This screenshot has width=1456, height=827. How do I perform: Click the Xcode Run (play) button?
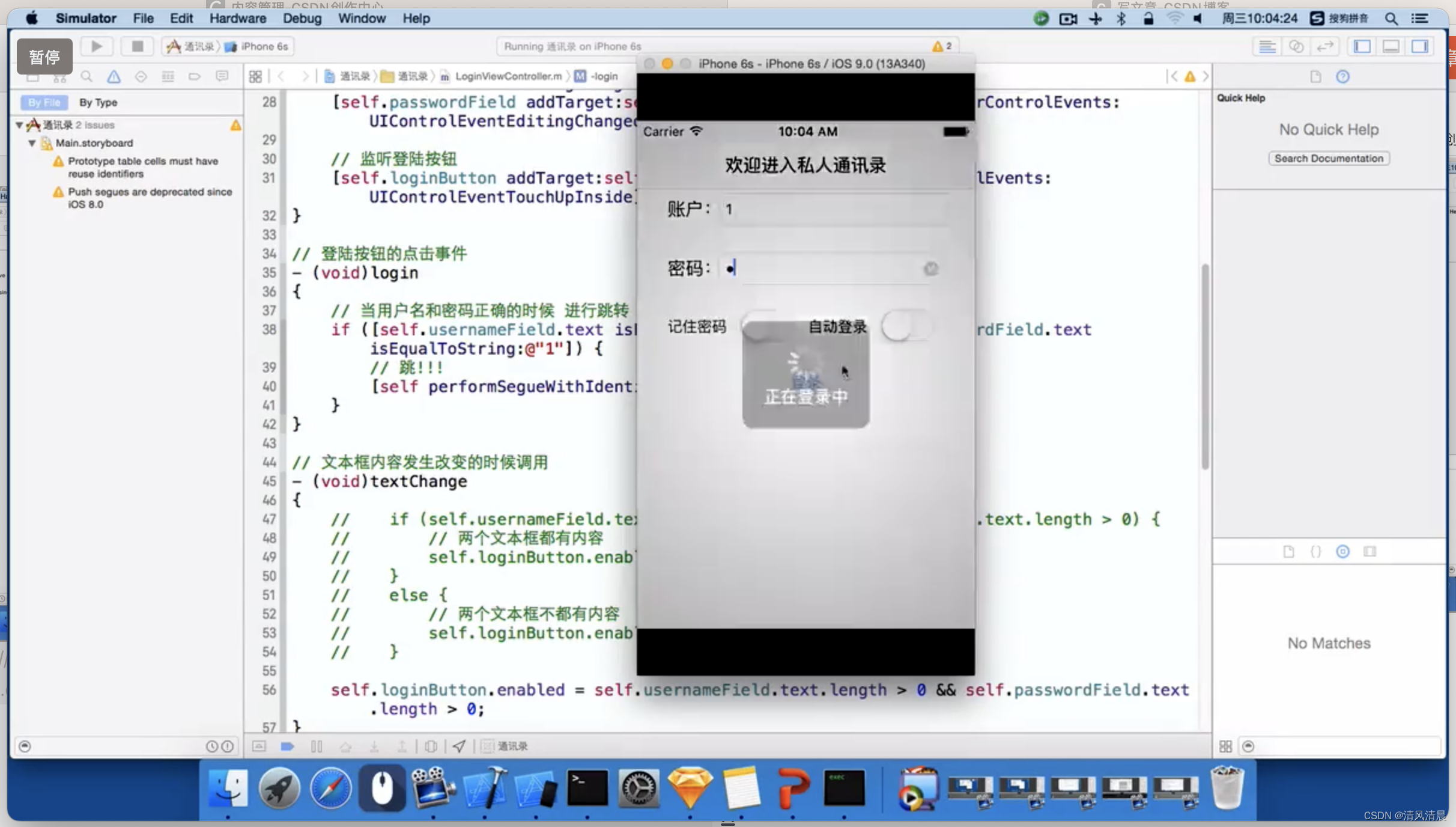tap(96, 46)
